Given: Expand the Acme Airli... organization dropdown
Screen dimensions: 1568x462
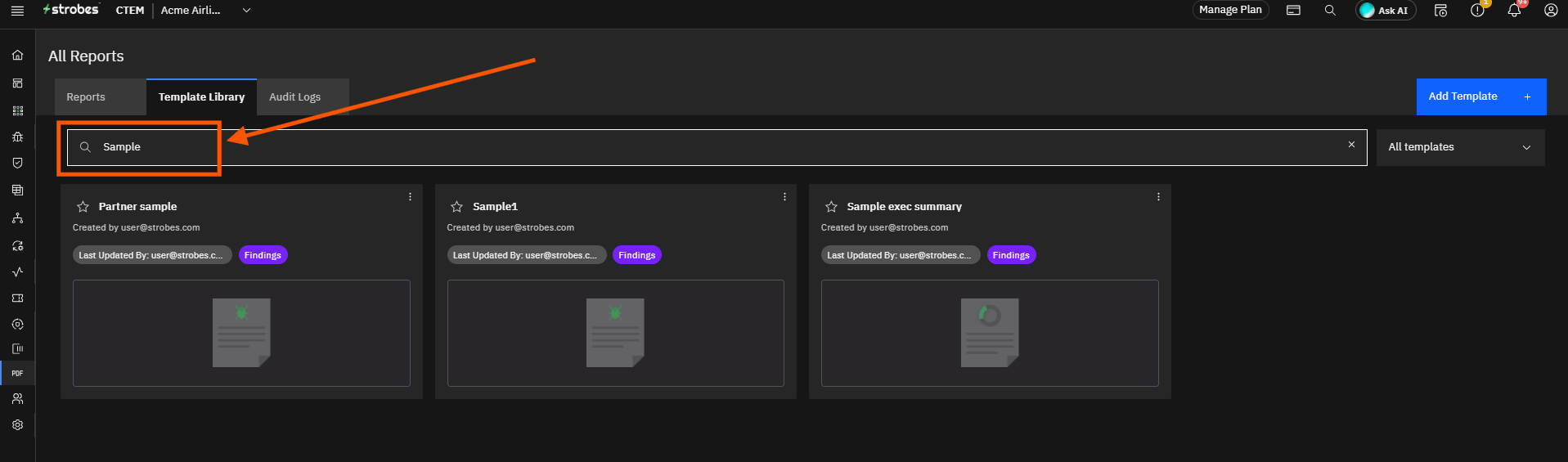Looking at the screenshot, I should (x=206, y=11).
